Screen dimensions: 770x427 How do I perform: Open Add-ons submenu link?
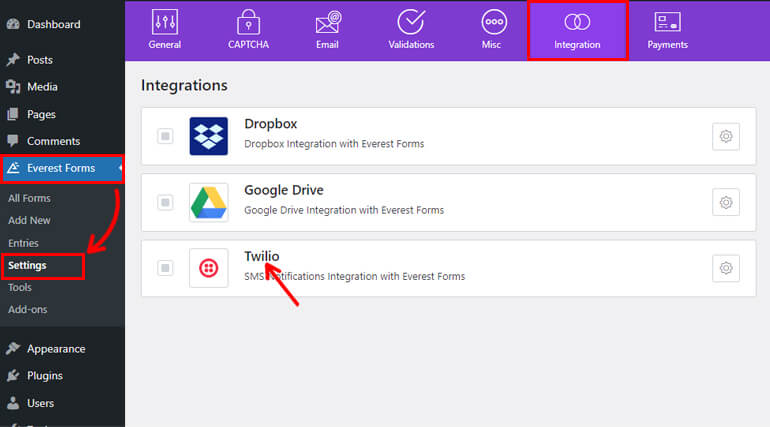[28, 310]
